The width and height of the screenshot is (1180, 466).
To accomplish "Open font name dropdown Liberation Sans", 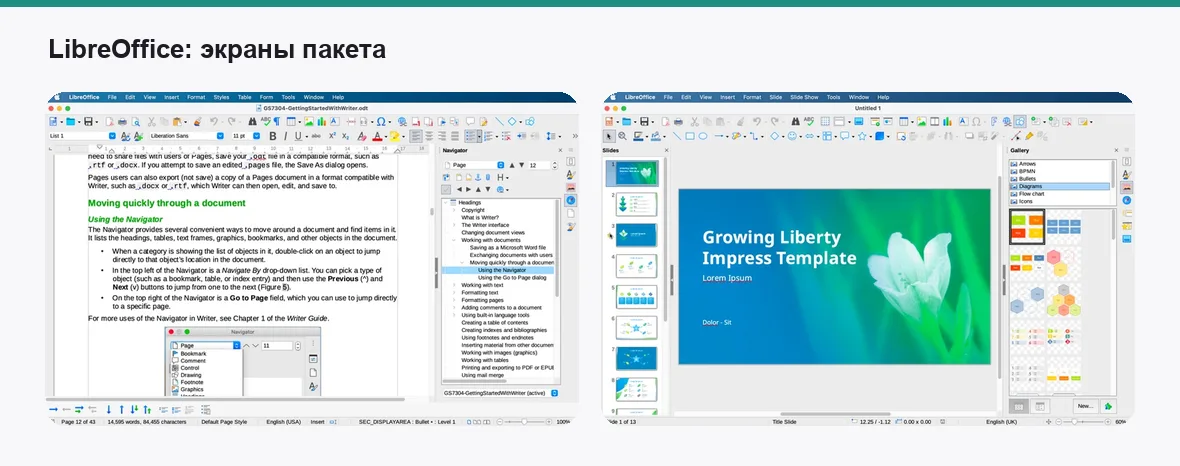I will (187, 136).
